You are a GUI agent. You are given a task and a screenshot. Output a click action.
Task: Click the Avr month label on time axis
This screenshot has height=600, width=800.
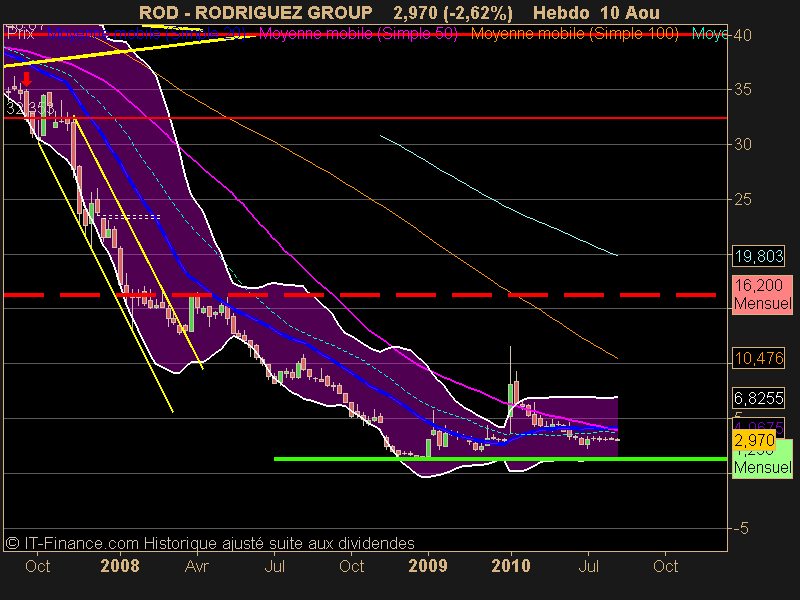pos(197,566)
